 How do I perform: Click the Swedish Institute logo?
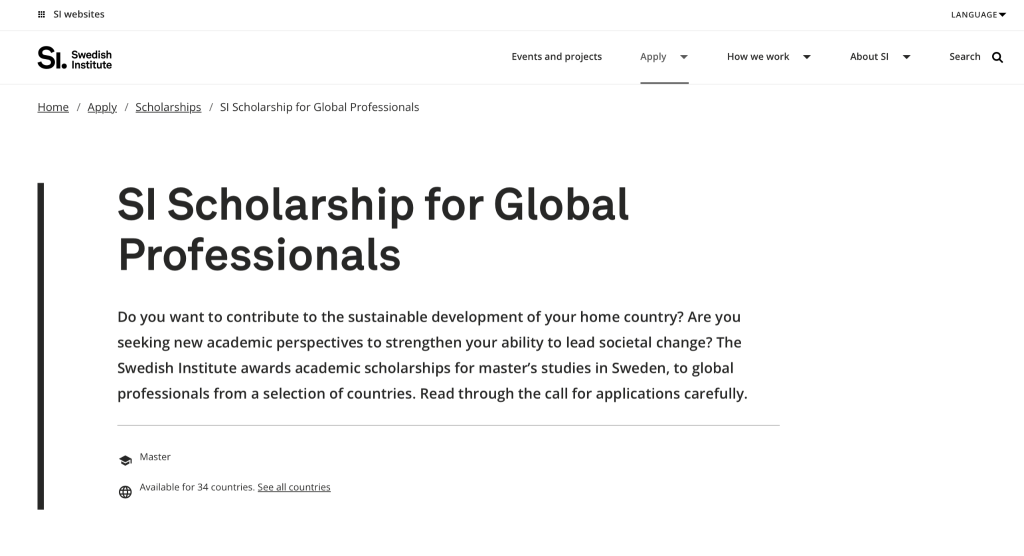point(74,57)
